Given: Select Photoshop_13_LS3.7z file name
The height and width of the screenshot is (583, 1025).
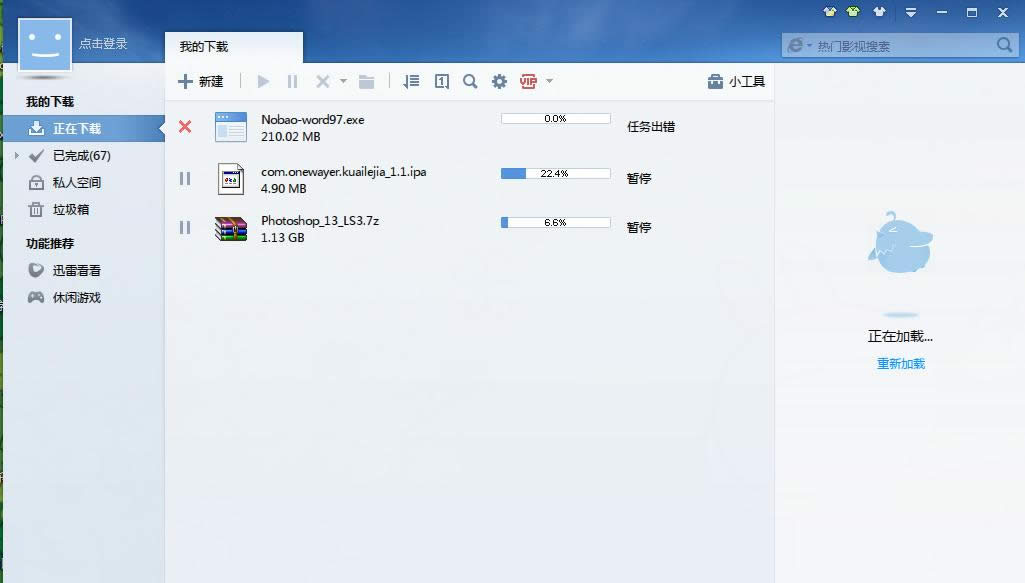Looking at the screenshot, I should [x=320, y=221].
